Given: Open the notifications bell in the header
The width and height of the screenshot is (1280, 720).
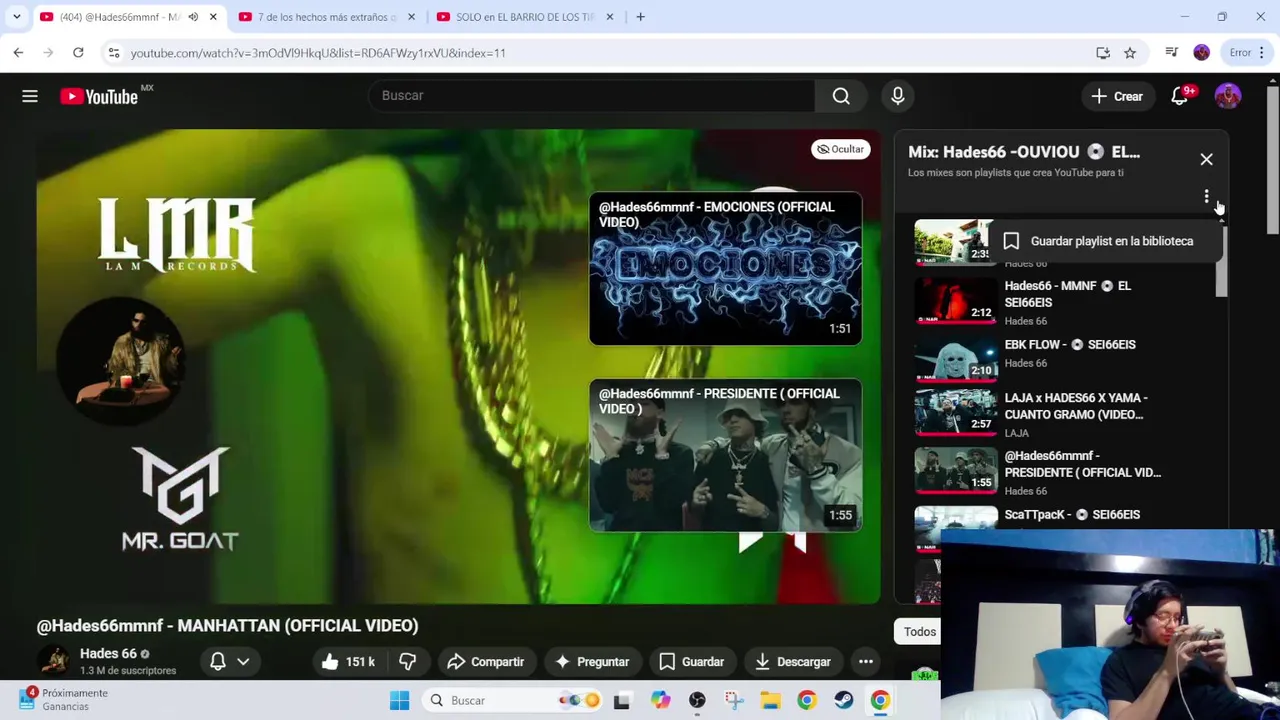Looking at the screenshot, I should 1180,96.
